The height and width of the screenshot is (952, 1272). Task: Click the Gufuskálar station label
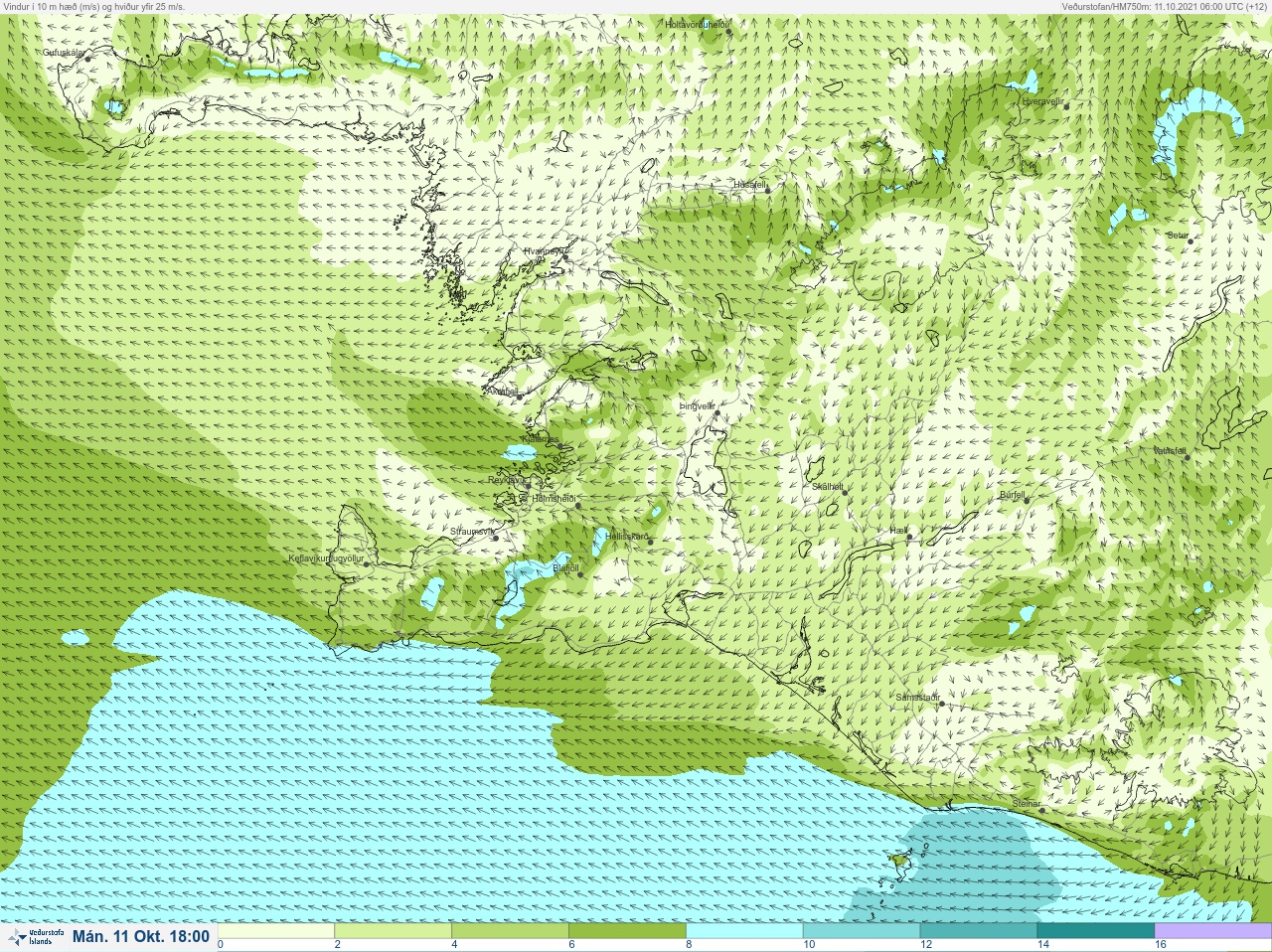64,52
